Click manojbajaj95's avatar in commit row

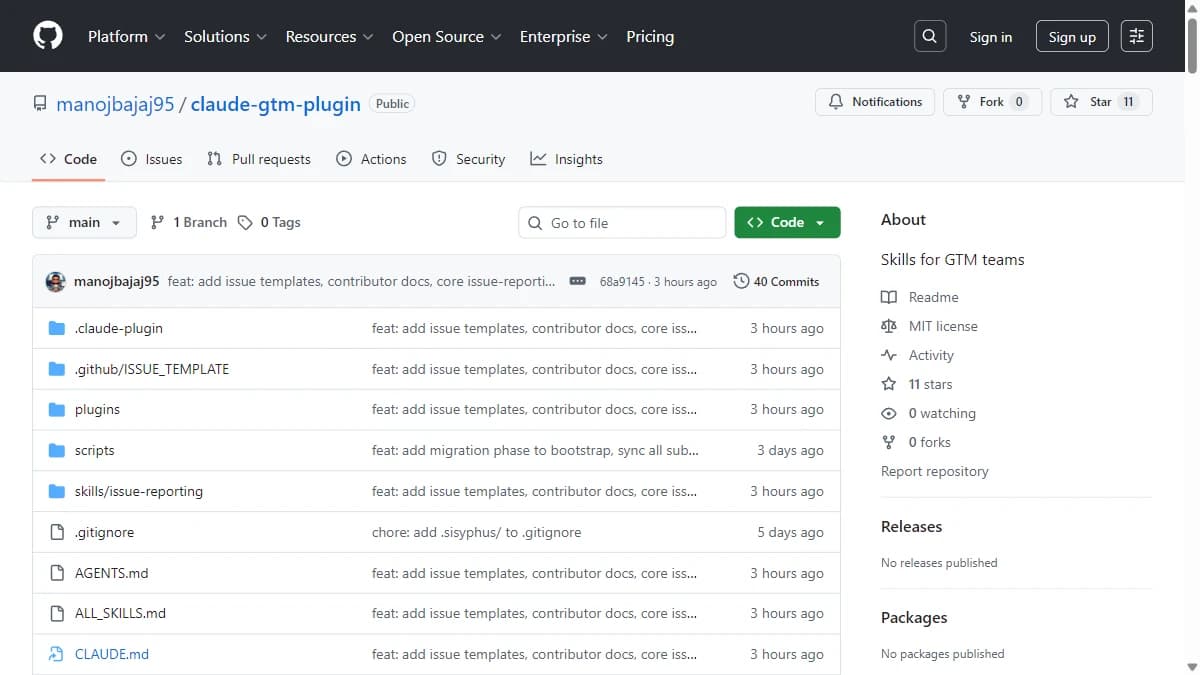click(x=56, y=282)
